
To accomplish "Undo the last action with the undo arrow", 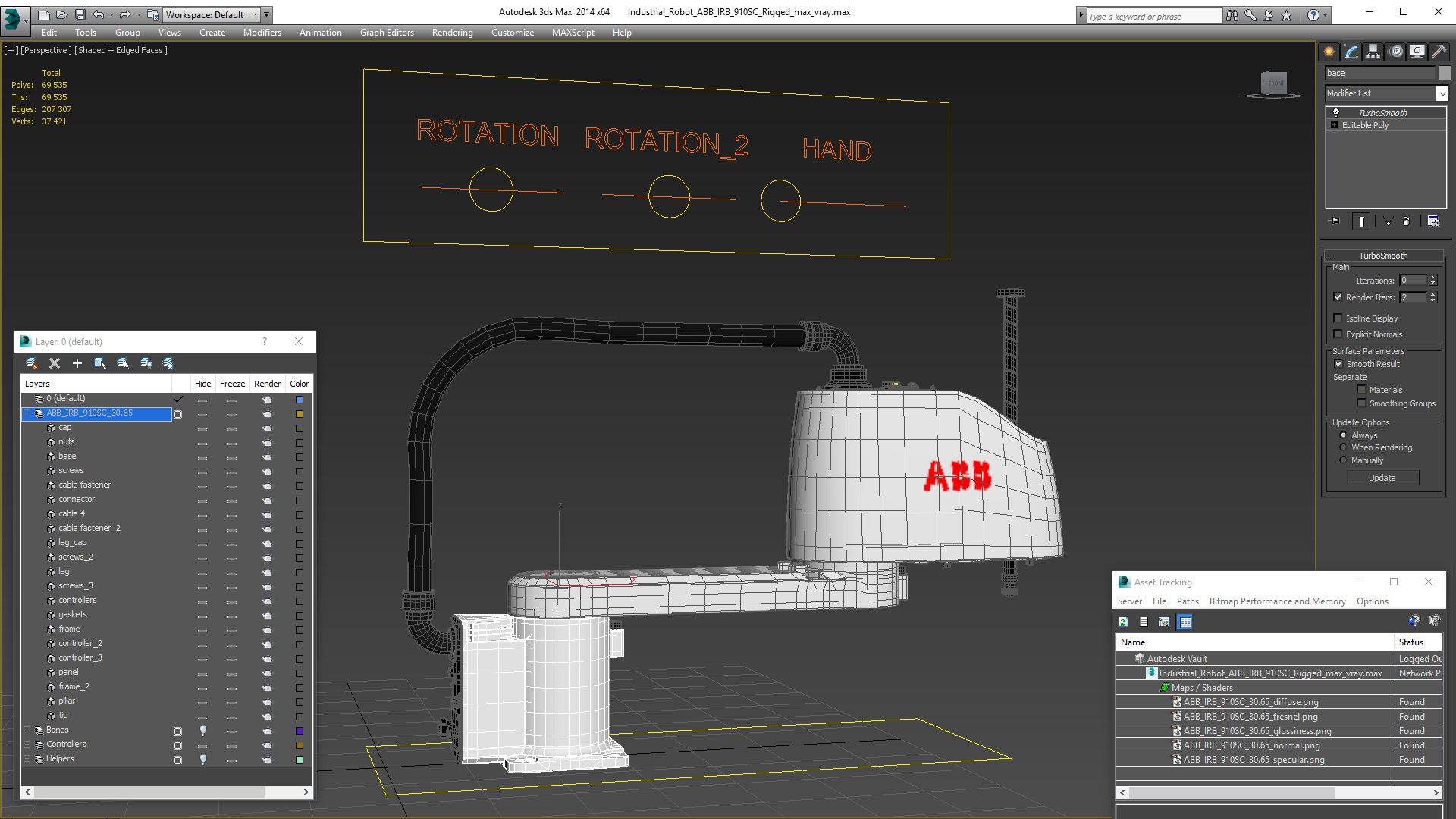I will click(x=99, y=14).
